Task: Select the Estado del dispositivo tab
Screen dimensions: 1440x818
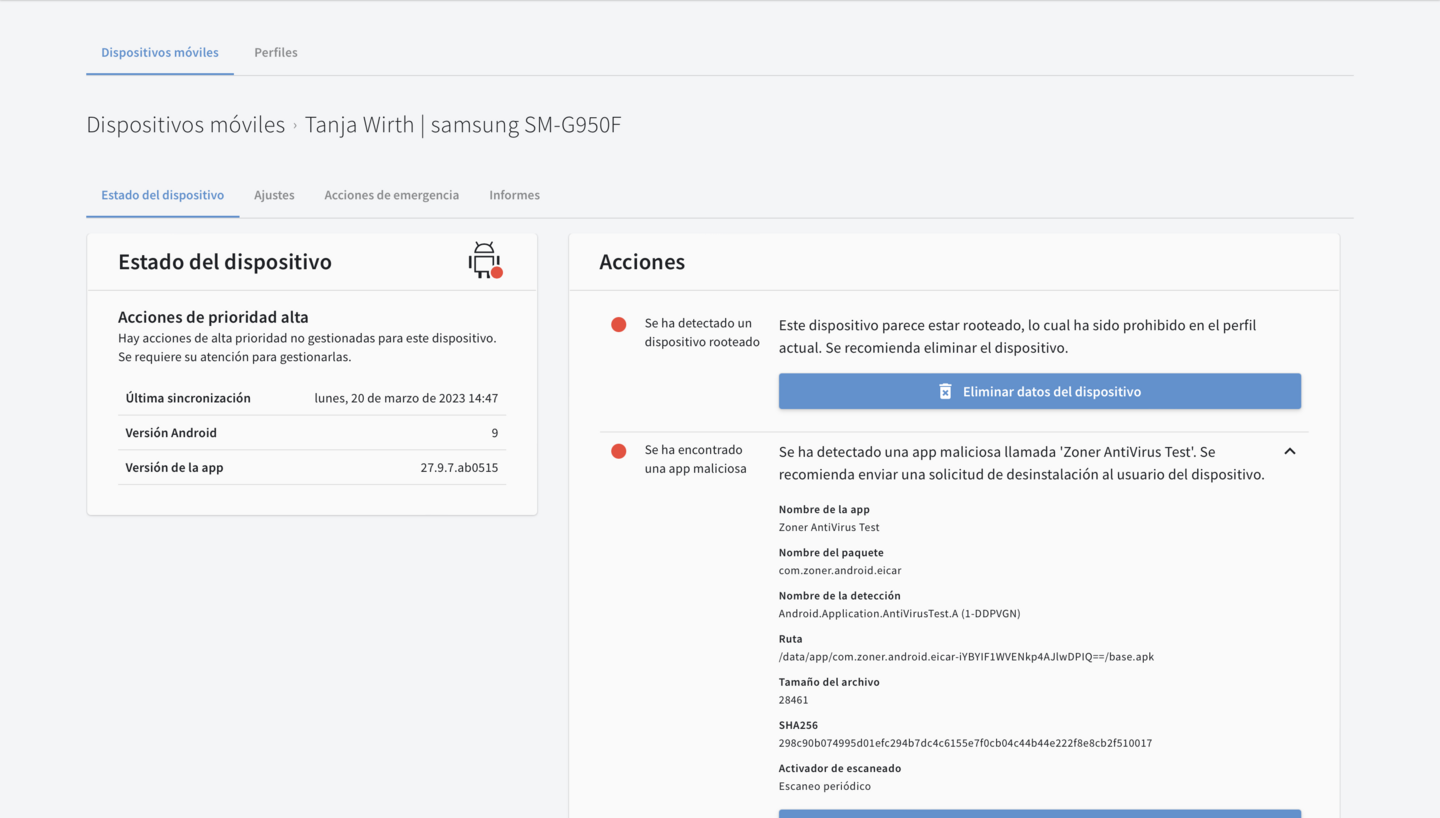Action: (162, 195)
